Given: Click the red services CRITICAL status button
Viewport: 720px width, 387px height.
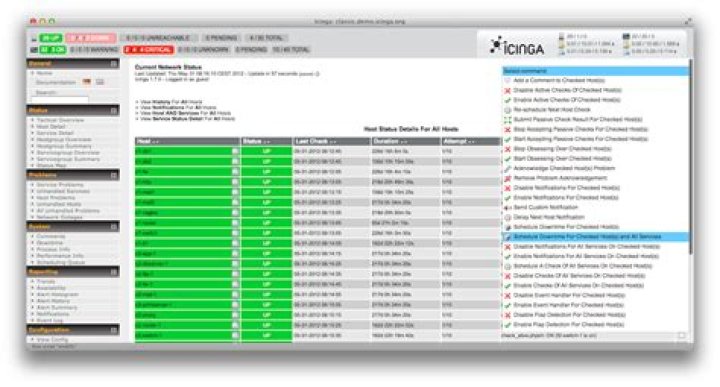Looking at the screenshot, I should pos(148,50).
